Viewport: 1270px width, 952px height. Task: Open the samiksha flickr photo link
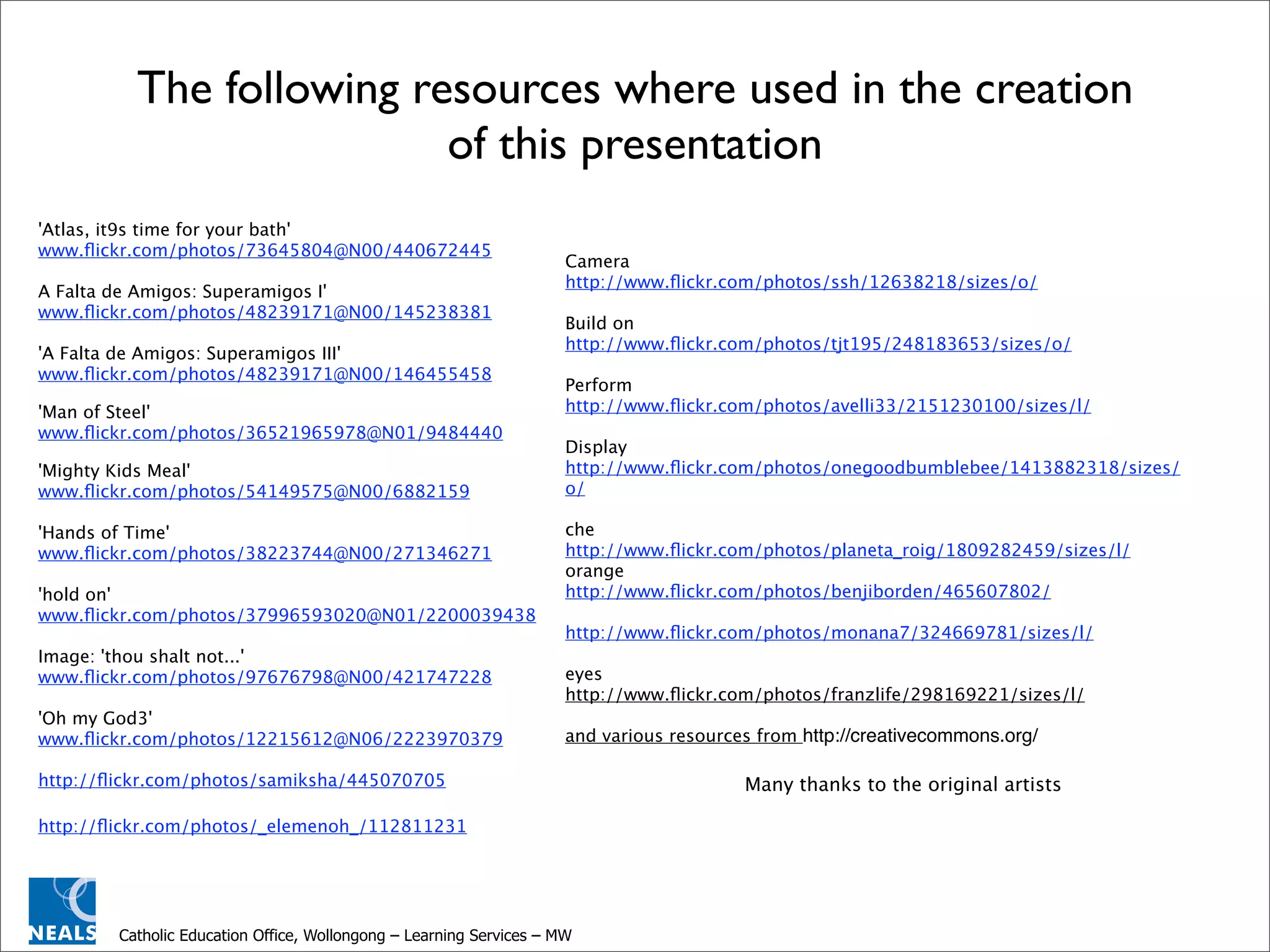[242, 780]
